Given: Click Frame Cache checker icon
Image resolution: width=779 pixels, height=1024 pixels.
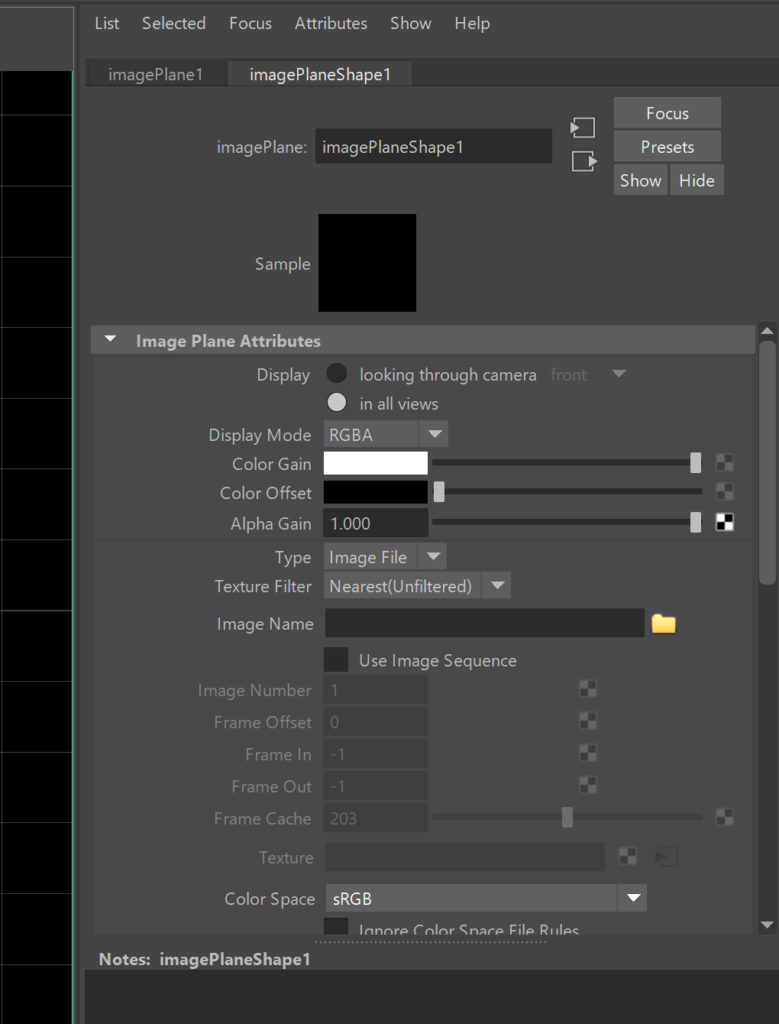Looking at the screenshot, I should tap(724, 817).
